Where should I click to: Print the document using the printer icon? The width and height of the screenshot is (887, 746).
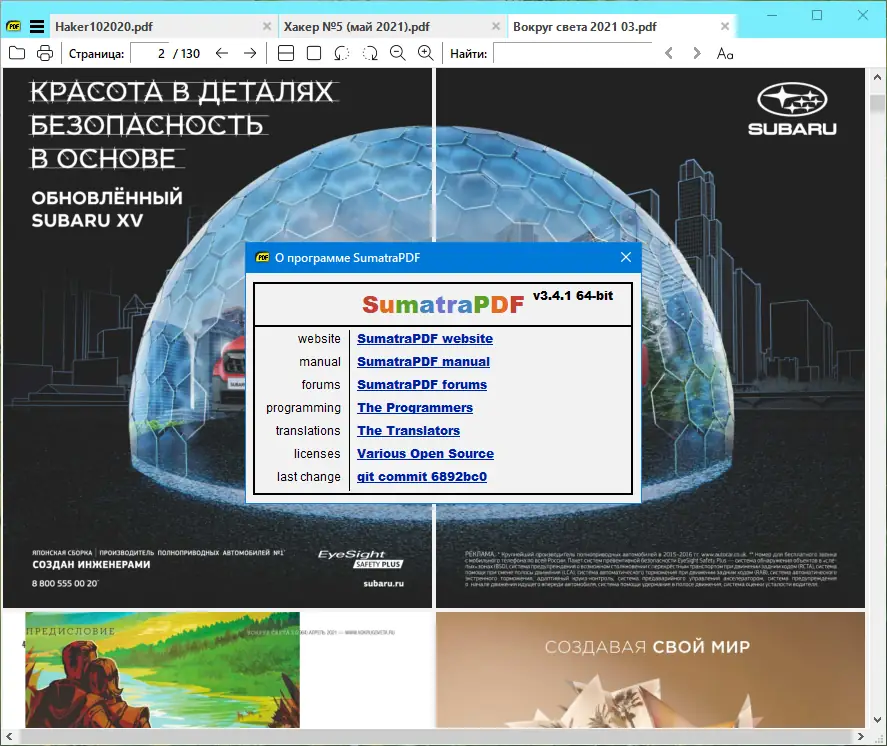pyautogui.click(x=45, y=53)
